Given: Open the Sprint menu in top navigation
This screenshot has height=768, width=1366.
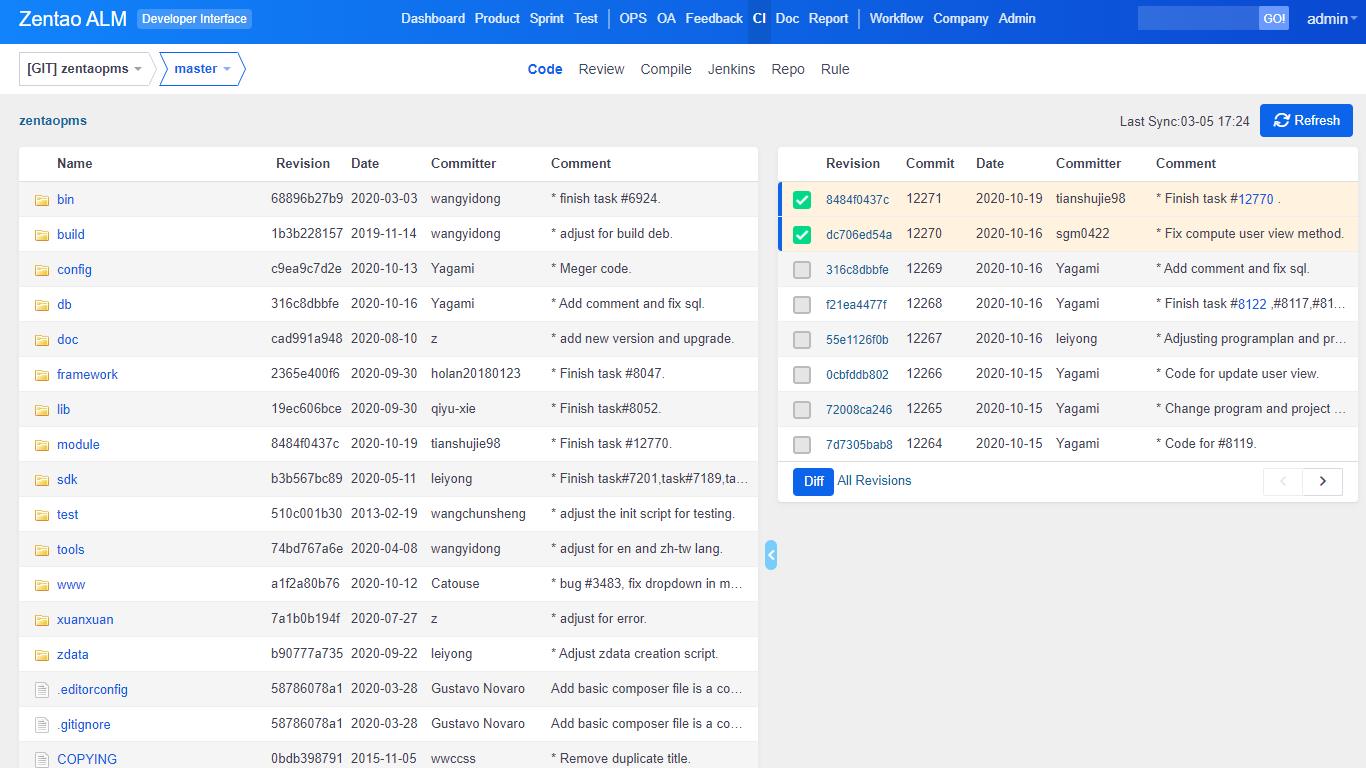Looking at the screenshot, I should pos(546,19).
